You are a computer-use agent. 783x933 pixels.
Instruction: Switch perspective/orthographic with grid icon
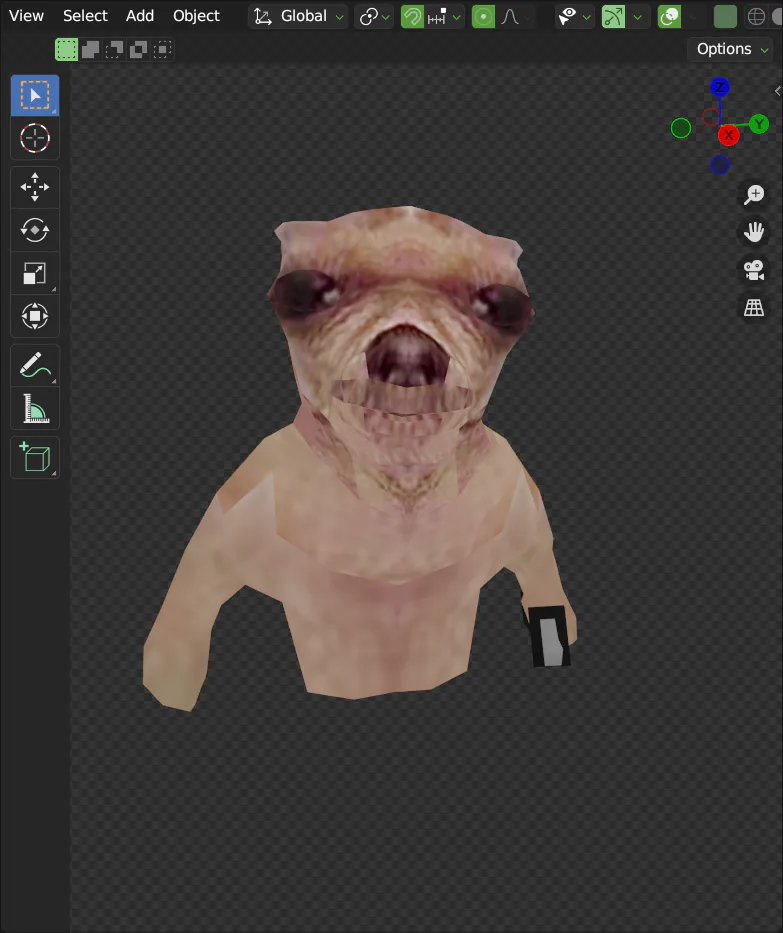754,307
